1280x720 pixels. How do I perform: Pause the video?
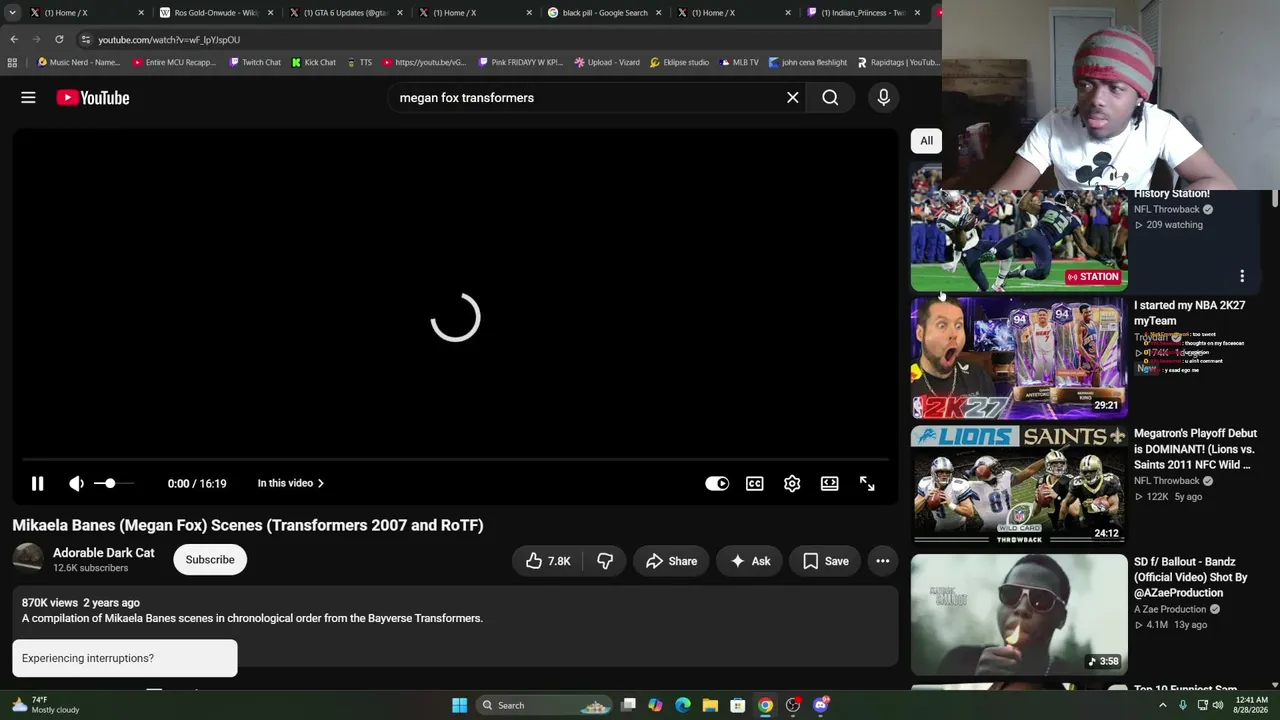click(38, 483)
